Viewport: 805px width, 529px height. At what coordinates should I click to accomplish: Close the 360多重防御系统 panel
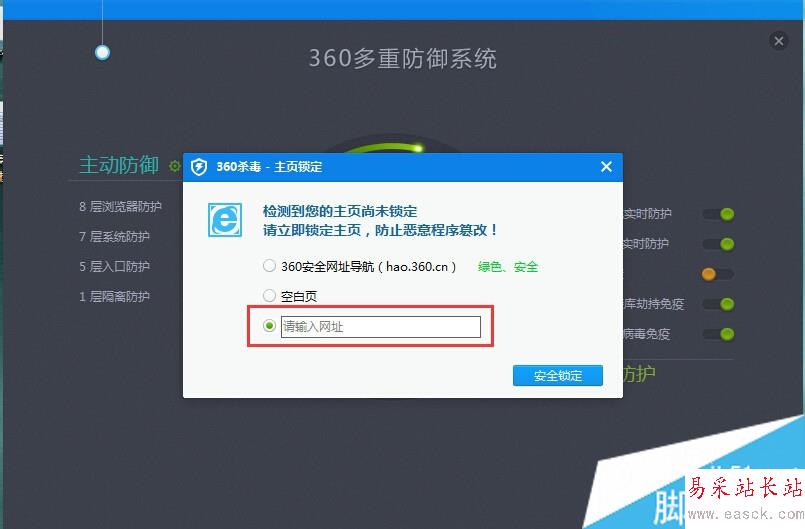pyautogui.click(x=779, y=41)
